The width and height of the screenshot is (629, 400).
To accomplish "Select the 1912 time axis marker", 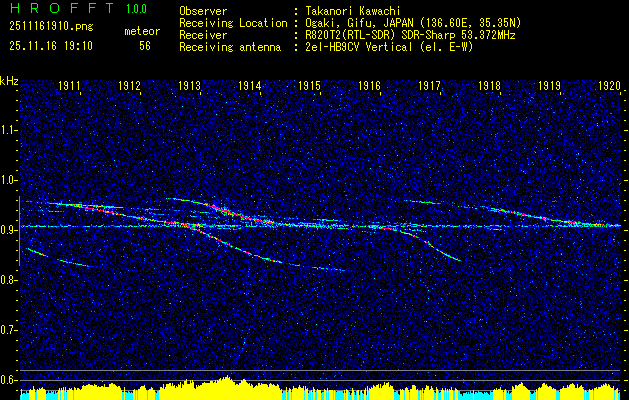I will tap(129, 86).
